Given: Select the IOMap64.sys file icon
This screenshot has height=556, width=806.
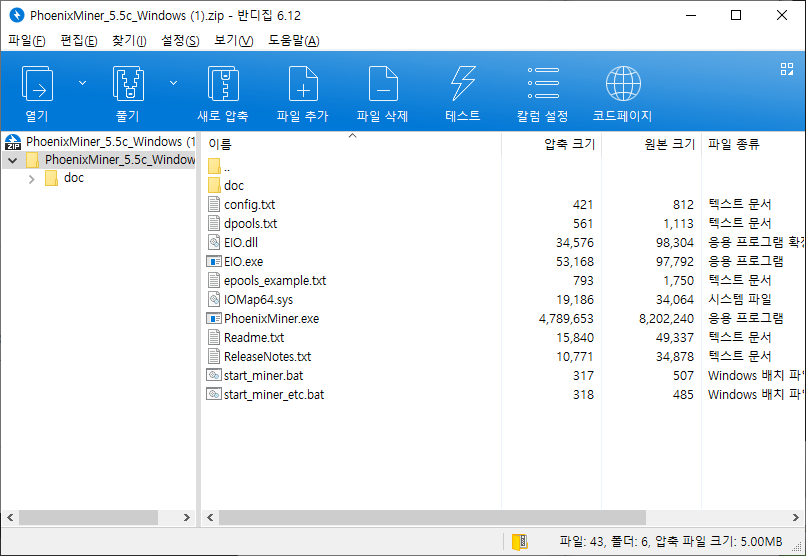Looking at the screenshot, I should [214, 300].
